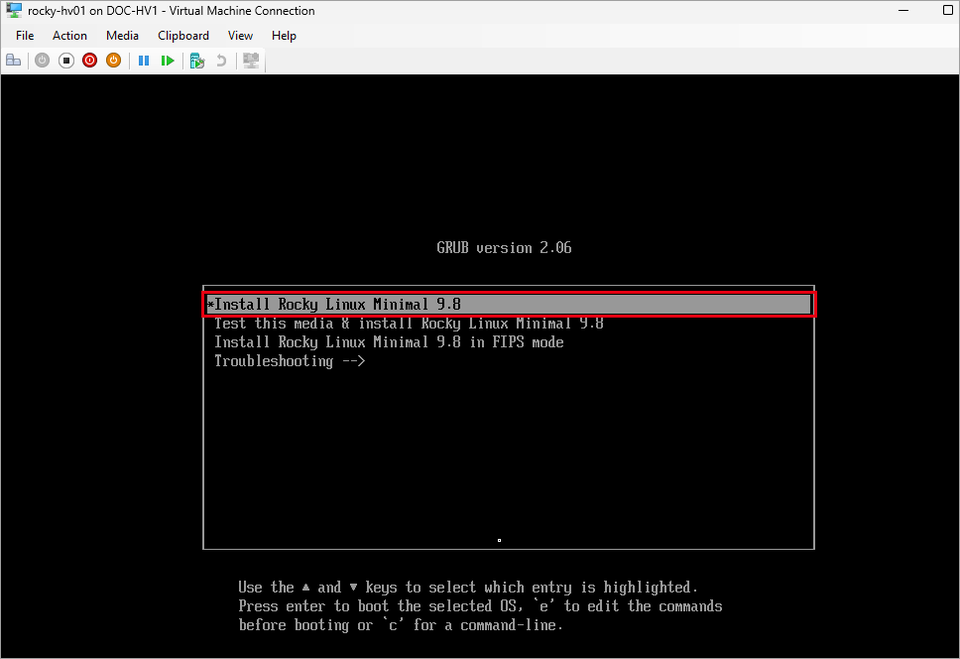This screenshot has height=659, width=960.
Task: Open the File menu
Action: [25, 36]
